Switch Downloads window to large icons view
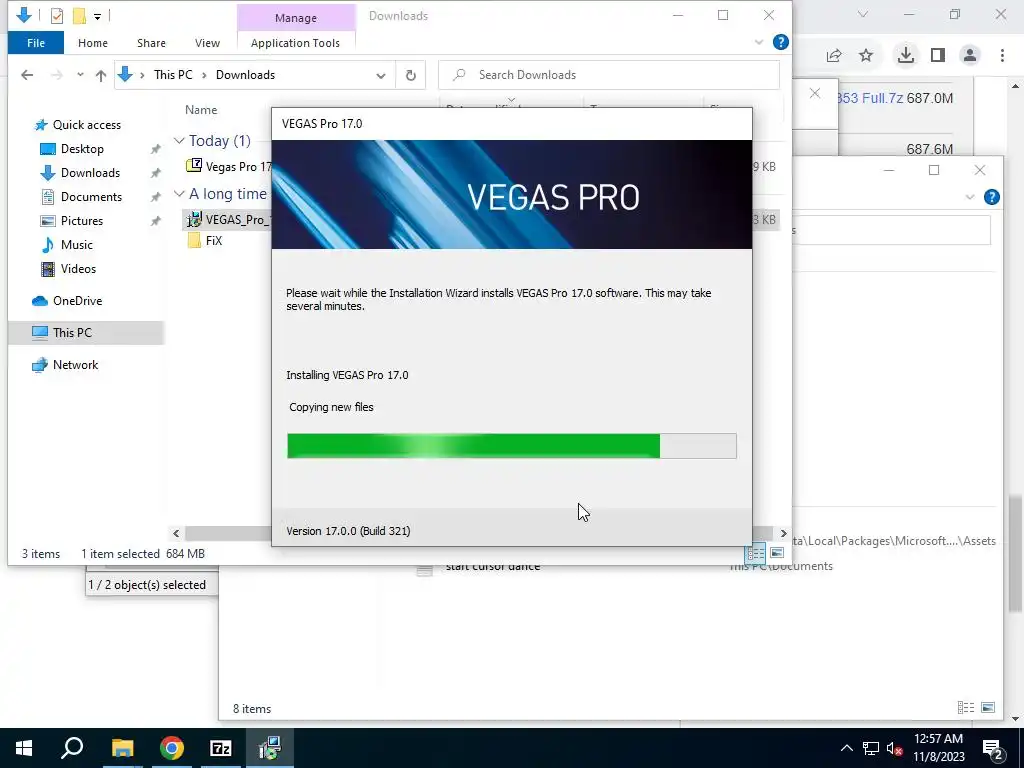The width and height of the screenshot is (1024, 768). pos(777,554)
